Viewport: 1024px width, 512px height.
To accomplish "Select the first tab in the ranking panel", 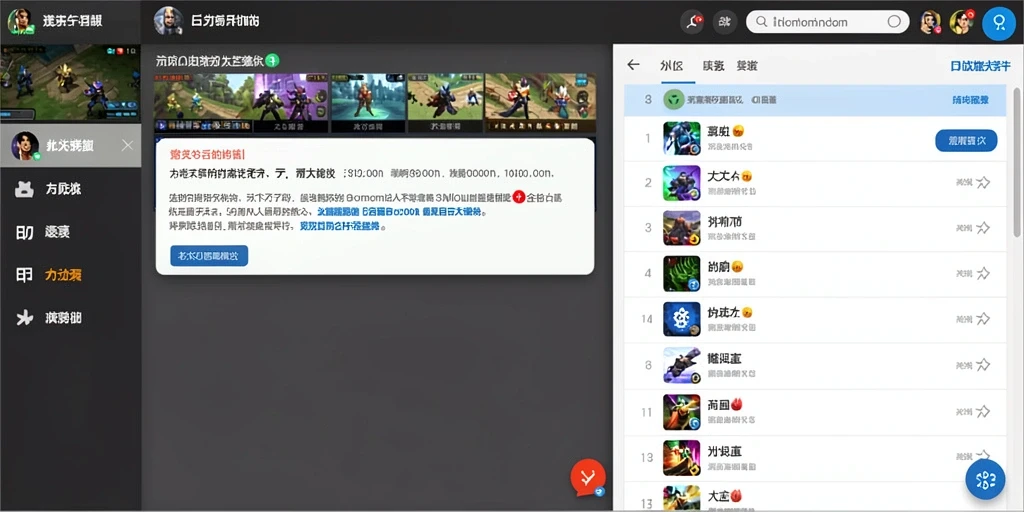I will pos(672,66).
